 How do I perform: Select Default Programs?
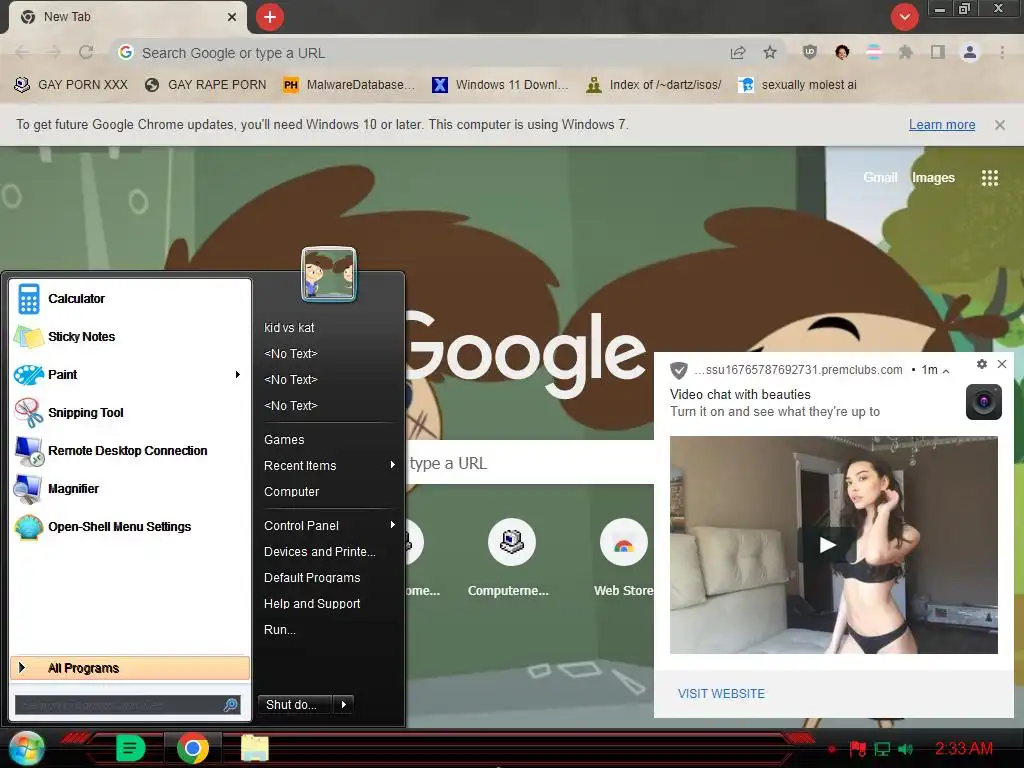tap(312, 578)
